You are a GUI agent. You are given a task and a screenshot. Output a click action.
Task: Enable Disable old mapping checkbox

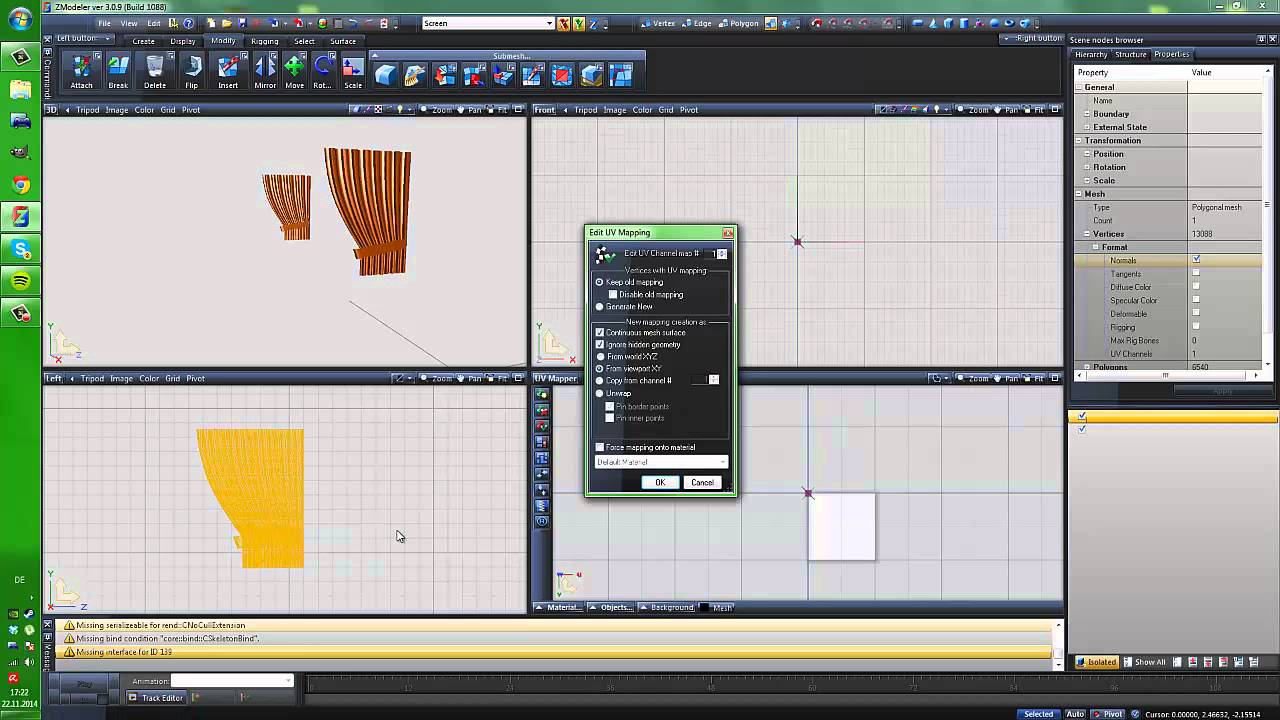[613, 295]
